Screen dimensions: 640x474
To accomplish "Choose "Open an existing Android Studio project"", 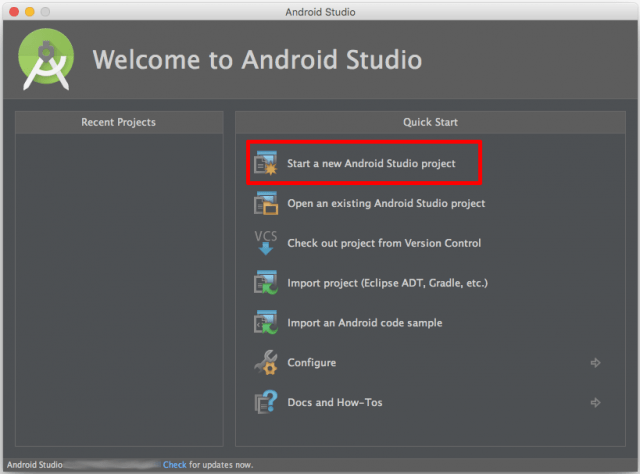I will click(386, 203).
